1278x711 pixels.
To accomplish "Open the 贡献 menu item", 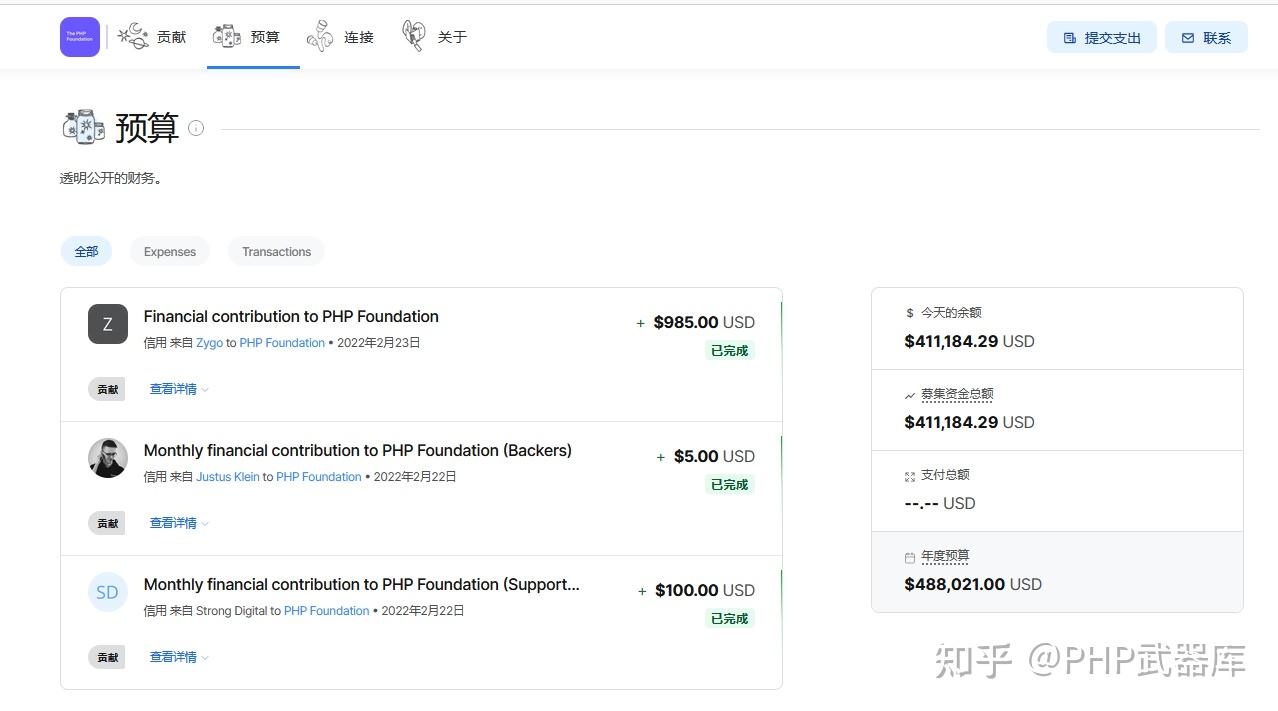I will pos(171,36).
